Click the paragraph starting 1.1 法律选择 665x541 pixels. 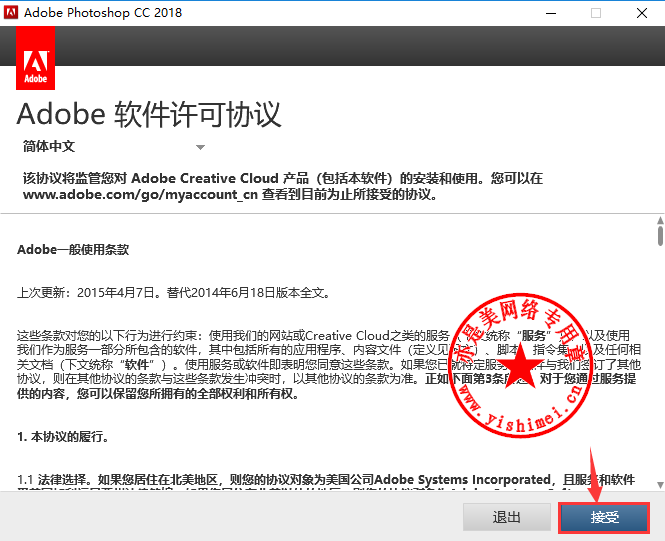click(x=326, y=482)
